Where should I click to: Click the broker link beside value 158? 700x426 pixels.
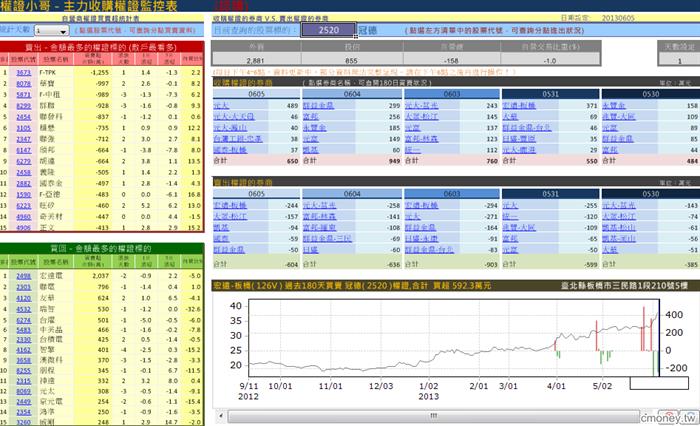pos(613,106)
